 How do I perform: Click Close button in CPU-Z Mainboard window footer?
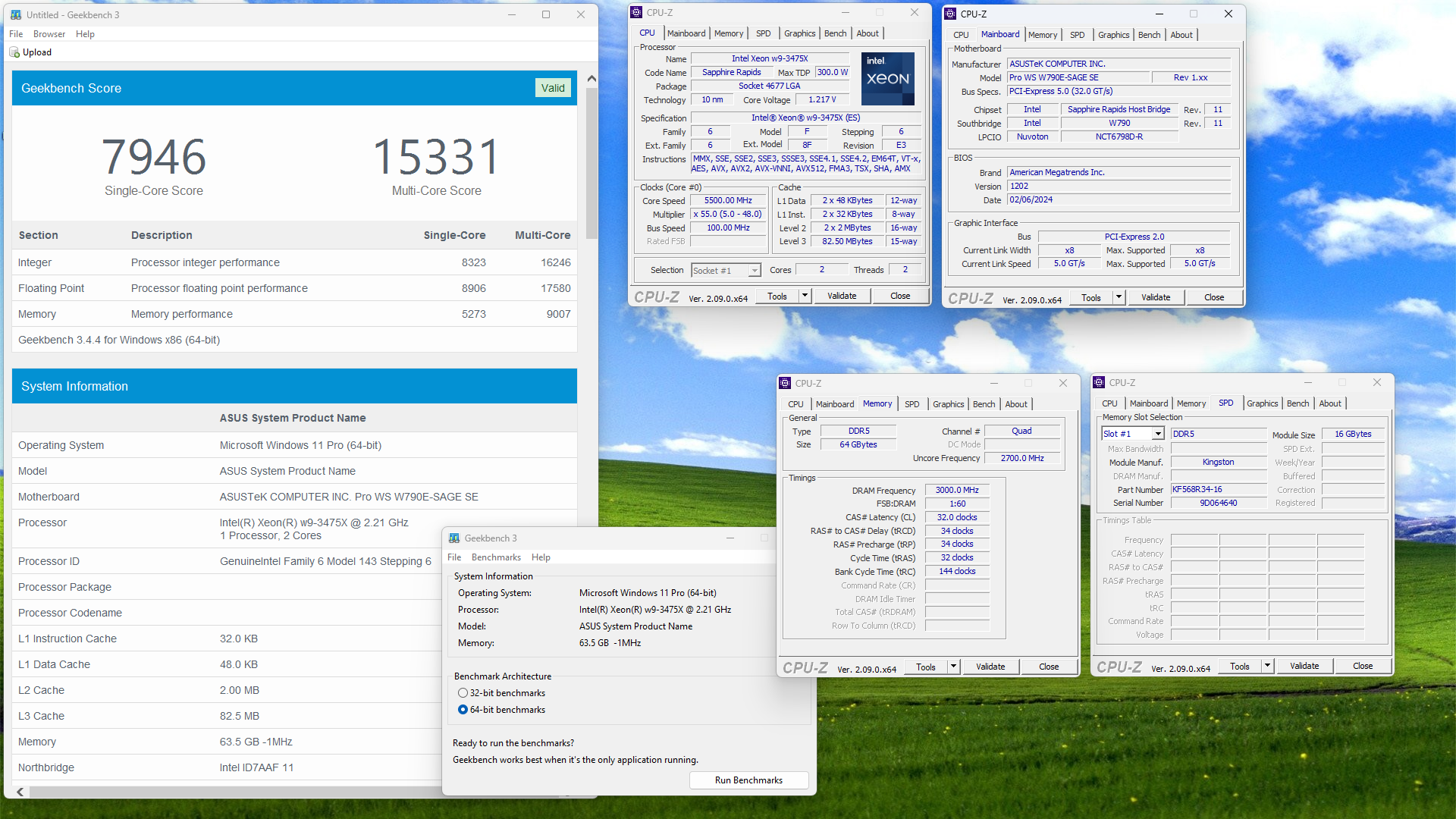pyautogui.click(x=1213, y=297)
